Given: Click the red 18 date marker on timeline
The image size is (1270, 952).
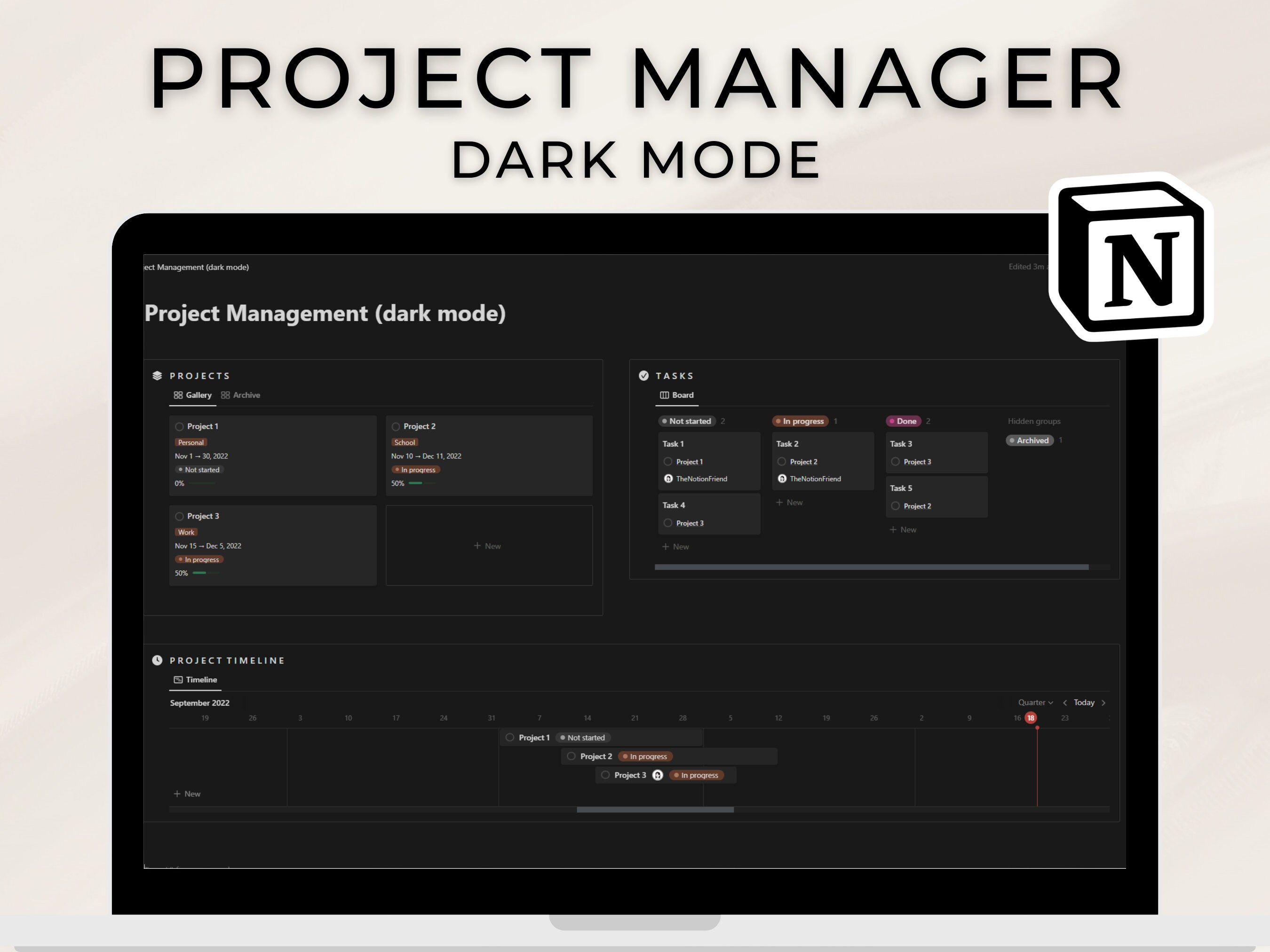Looking at the screenshot, I should 1030,717.
